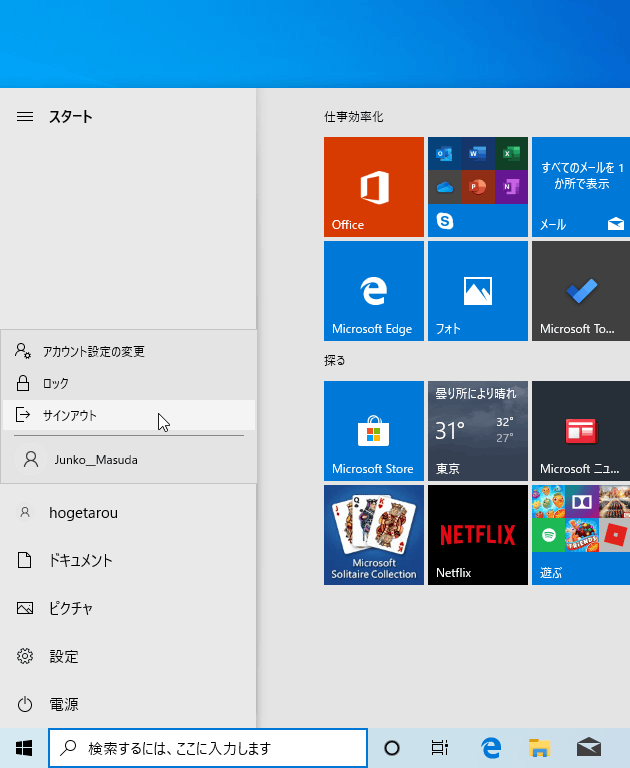This screenshot has width=630, height=768.
Task: Open ドキュメント documents folder
Action: coord(128,560)
